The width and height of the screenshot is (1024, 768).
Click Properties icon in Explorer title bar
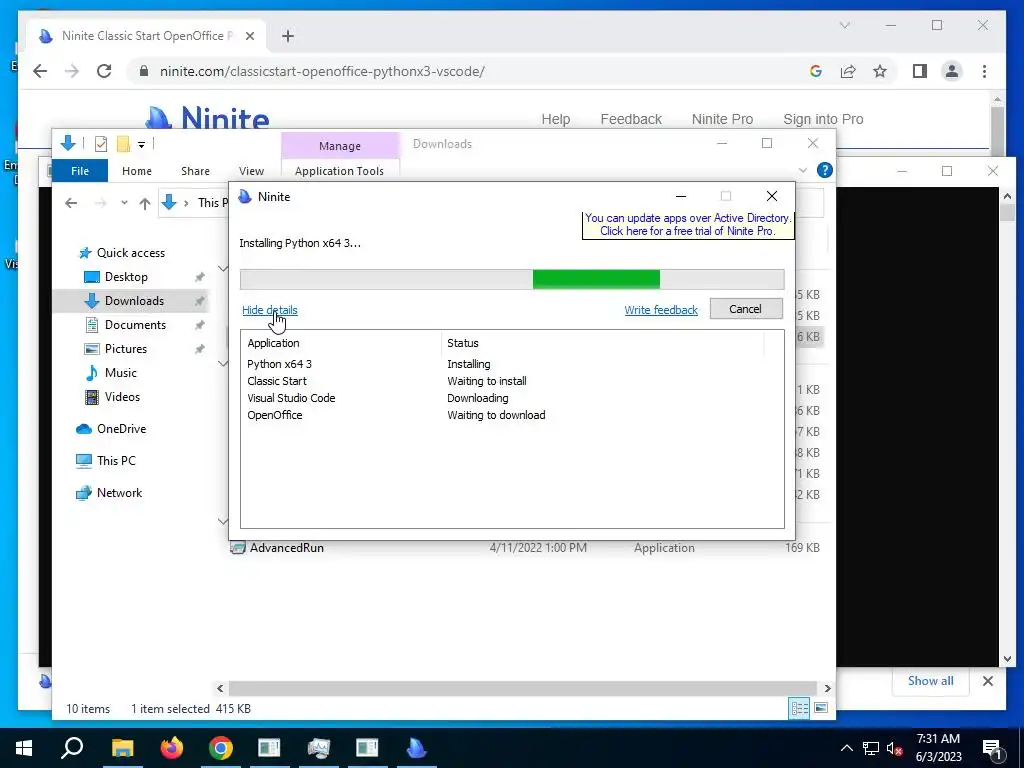point(101,144)
